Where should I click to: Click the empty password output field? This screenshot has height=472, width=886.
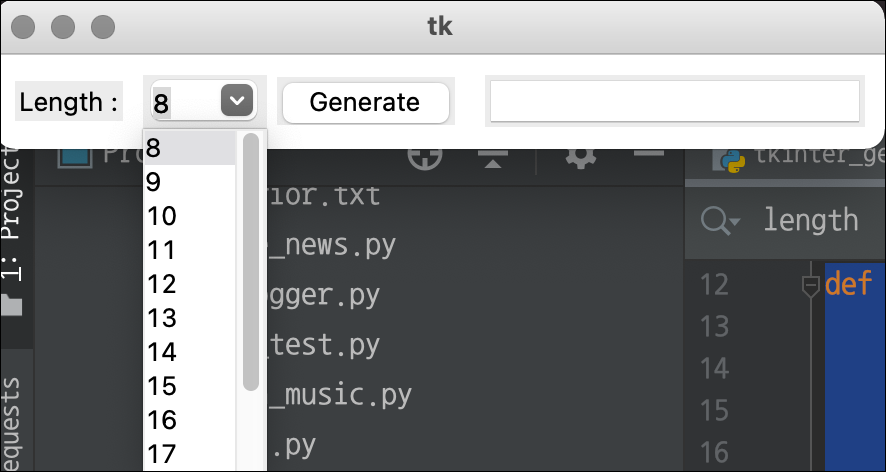tap(675, 101)
